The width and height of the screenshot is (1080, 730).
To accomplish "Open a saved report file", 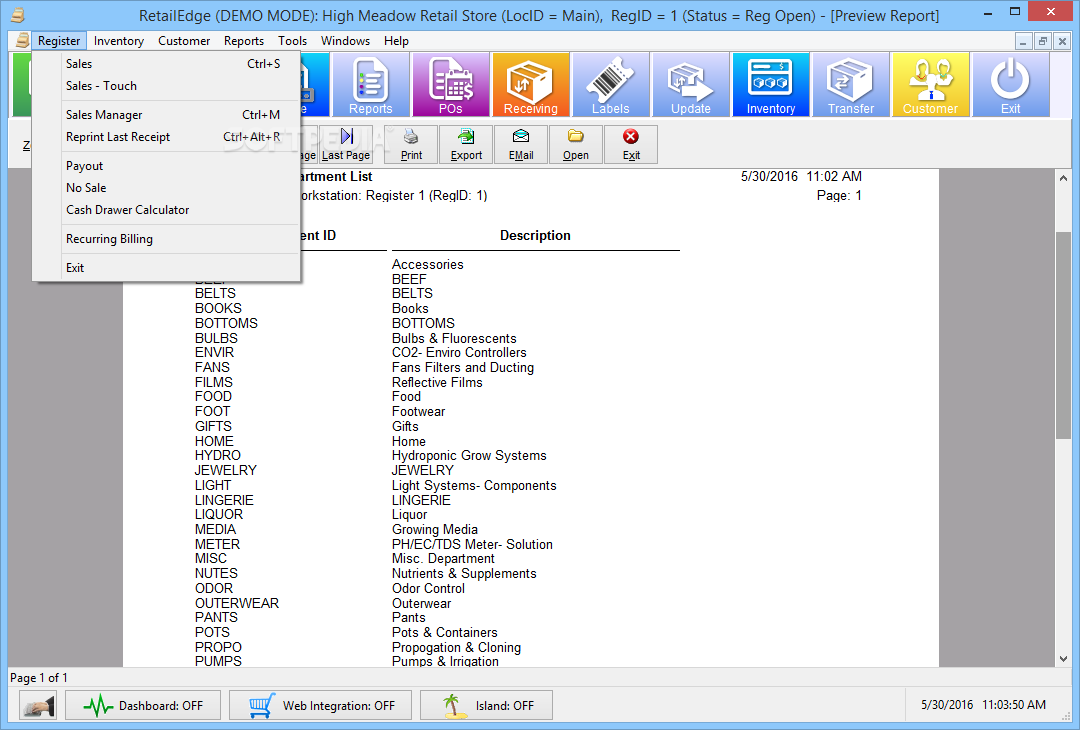I will (576, 145).
